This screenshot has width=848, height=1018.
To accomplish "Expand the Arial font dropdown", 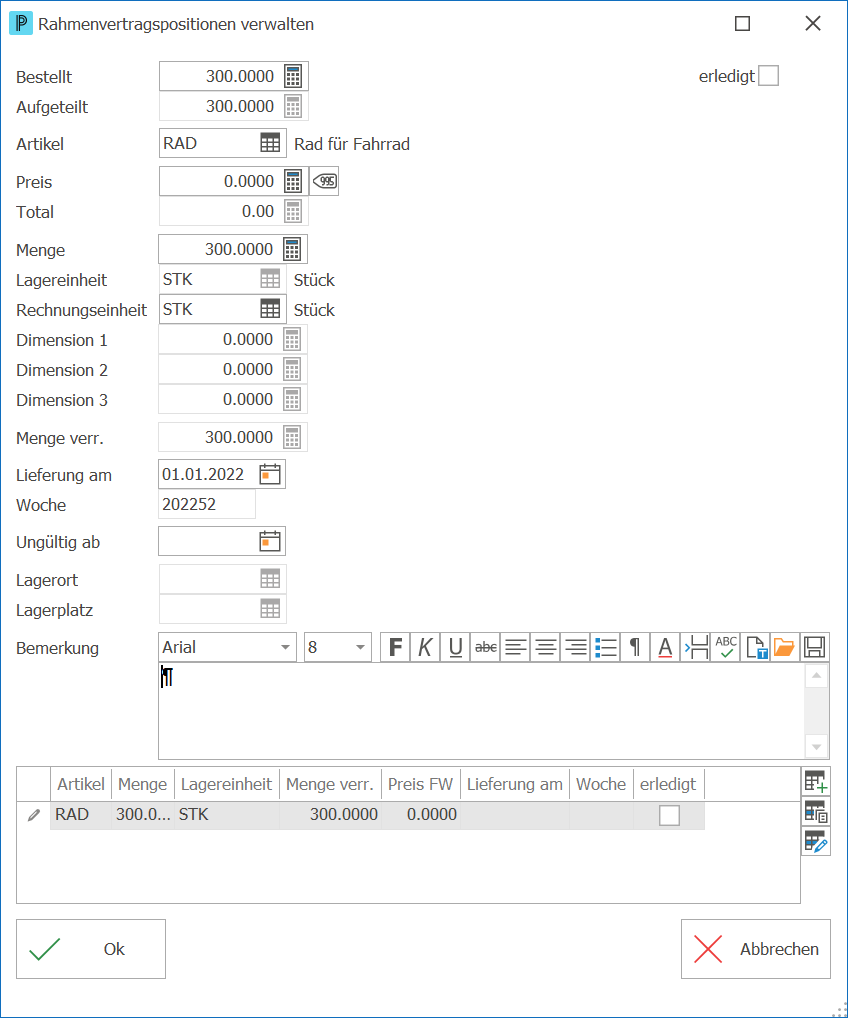I will pos(285,647).
